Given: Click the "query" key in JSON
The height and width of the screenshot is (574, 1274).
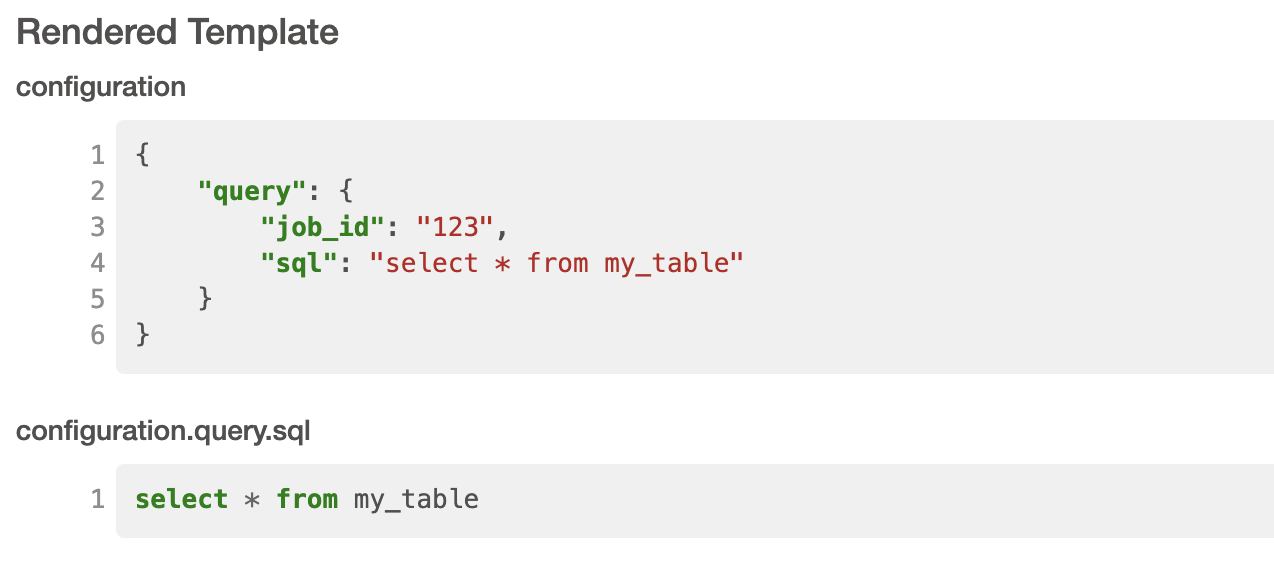Looking at the screenshot, I should point(252,191).
